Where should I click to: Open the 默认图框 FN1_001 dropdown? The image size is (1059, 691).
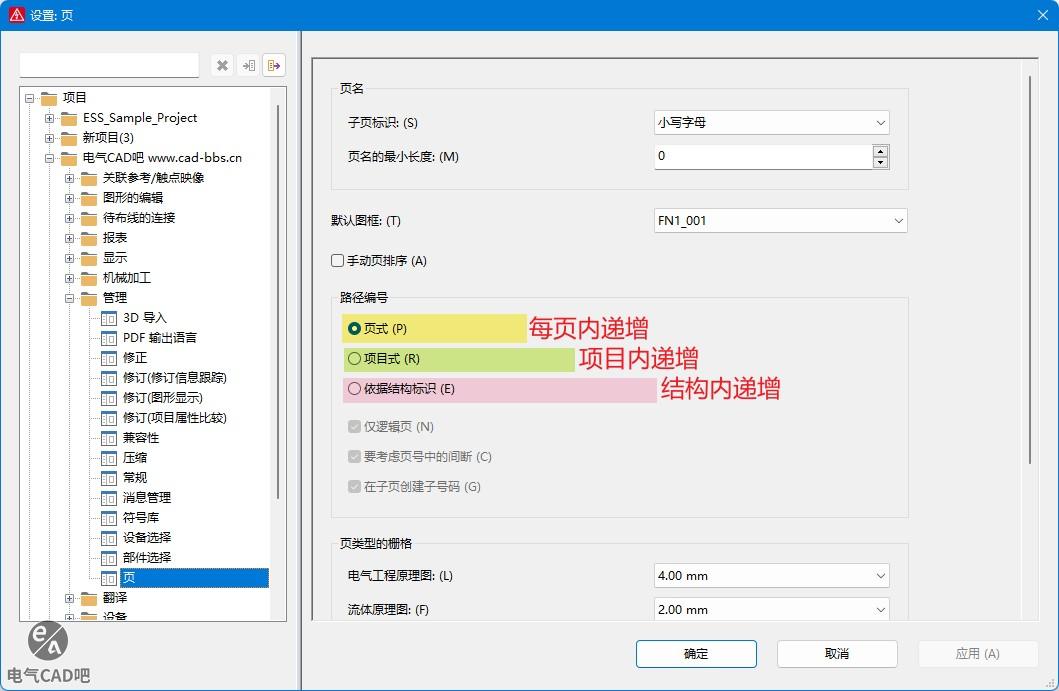pos(780,221)
